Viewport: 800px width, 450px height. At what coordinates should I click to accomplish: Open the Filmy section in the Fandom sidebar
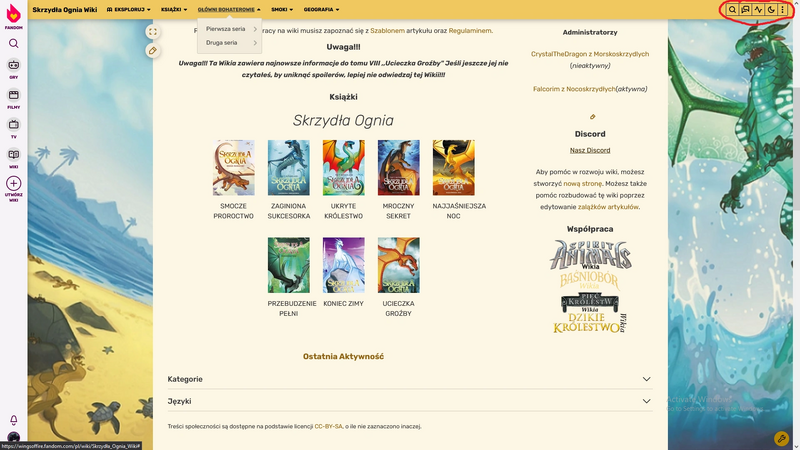(14, 98)
